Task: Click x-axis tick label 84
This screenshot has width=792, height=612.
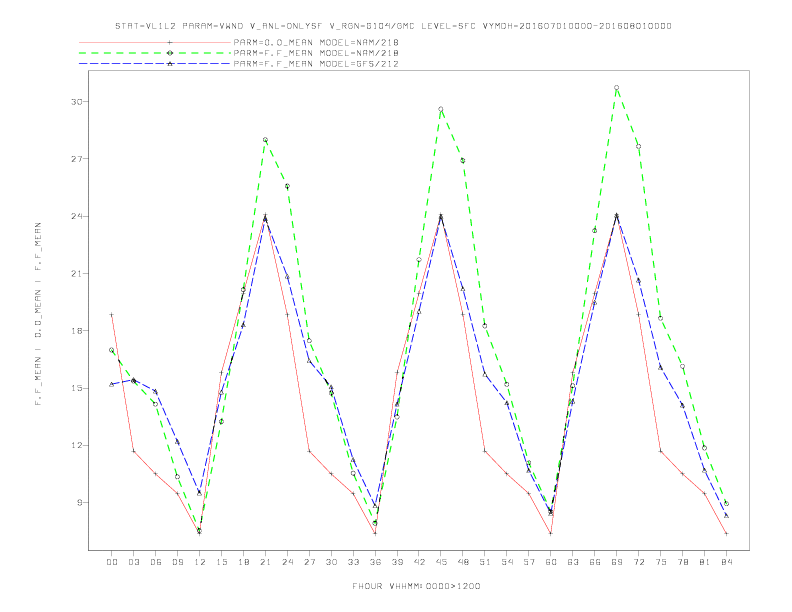Action: [x=726, y=562]
